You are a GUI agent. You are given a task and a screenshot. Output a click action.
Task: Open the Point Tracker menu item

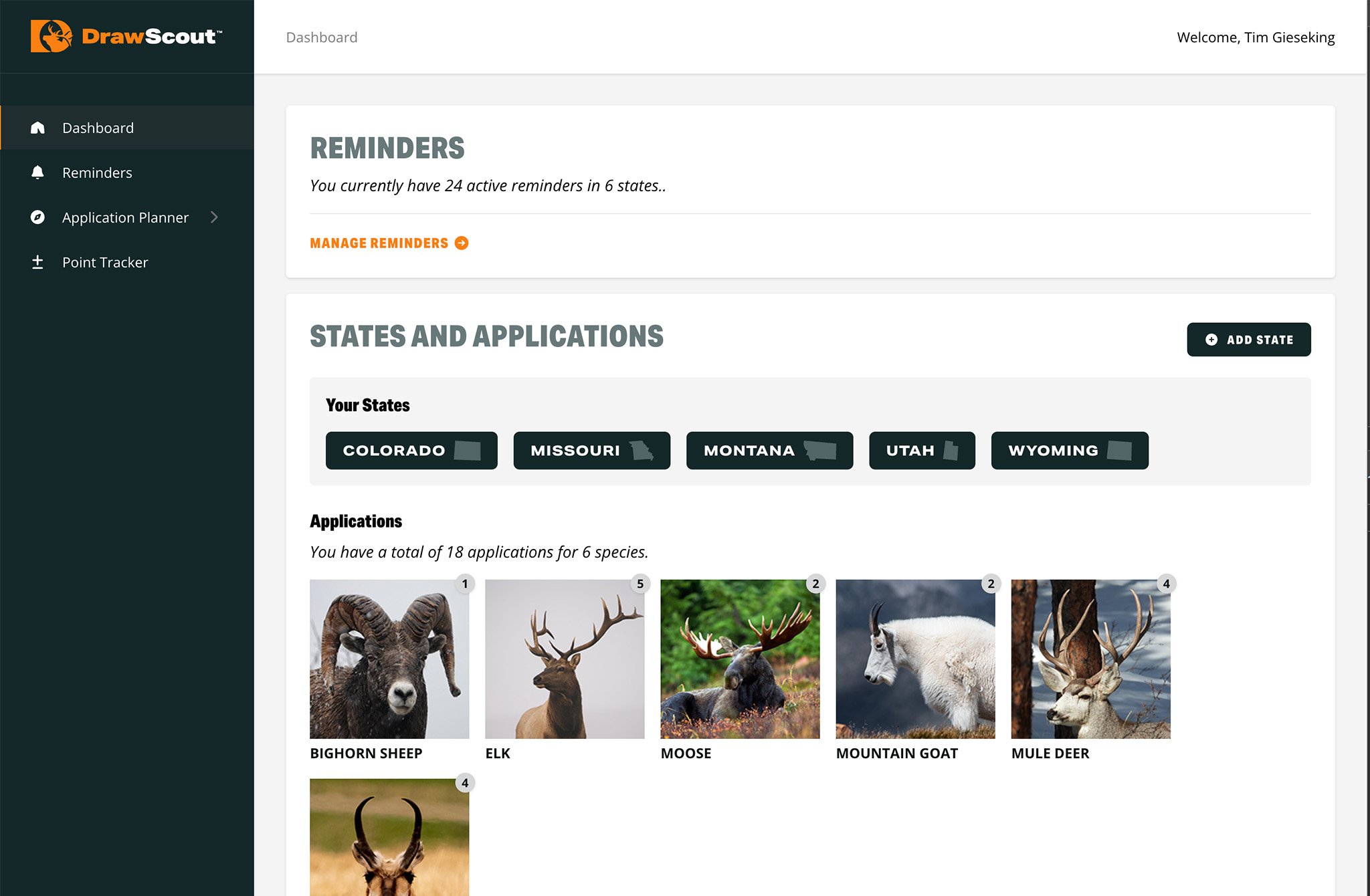[x=105, y=262]
